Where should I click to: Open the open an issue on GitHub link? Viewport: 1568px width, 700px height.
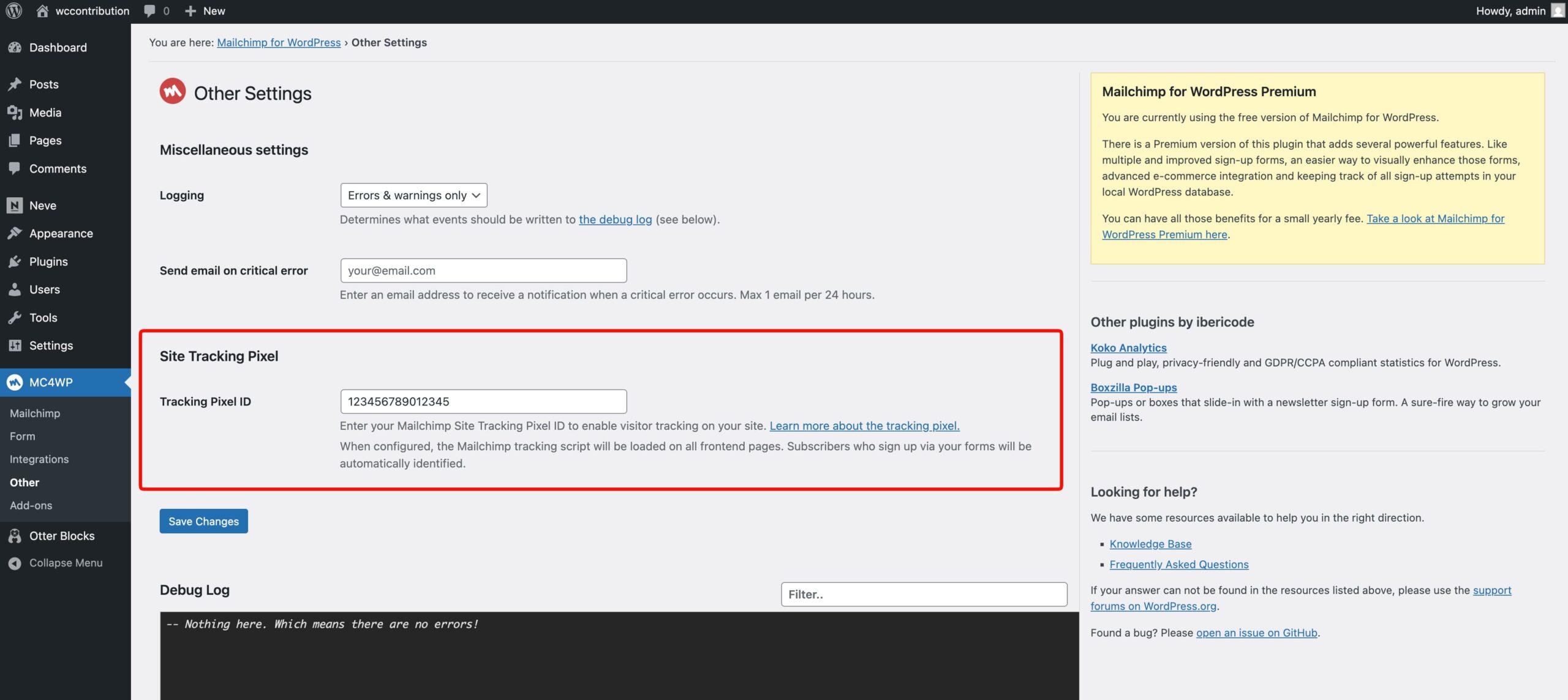[1257, 633]
